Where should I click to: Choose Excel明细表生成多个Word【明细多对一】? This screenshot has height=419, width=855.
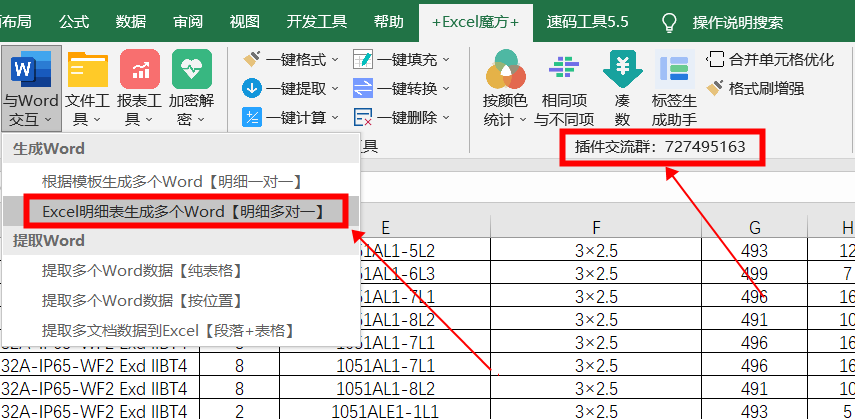click(x=181, y=211)
